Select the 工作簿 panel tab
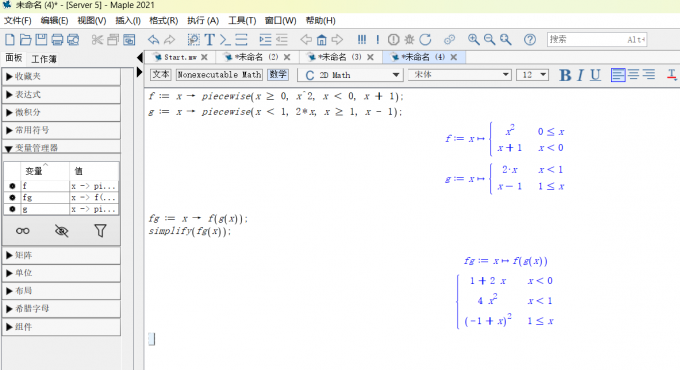This screenshot has width=680, height=370. point(44,59)
